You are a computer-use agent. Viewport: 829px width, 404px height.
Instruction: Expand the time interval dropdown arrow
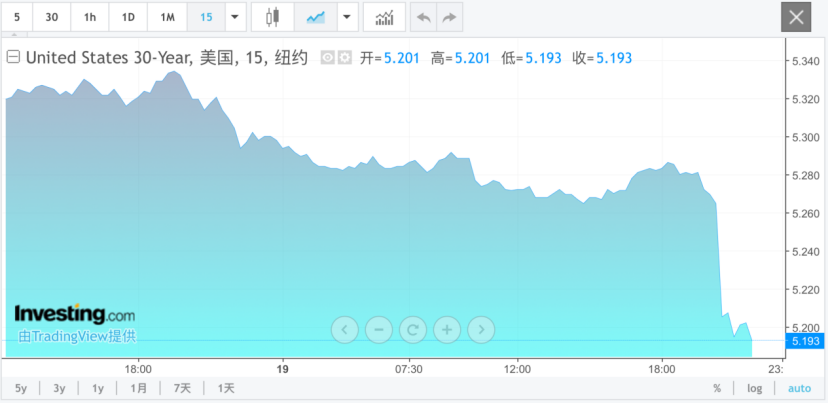click(x=235, y=17)
